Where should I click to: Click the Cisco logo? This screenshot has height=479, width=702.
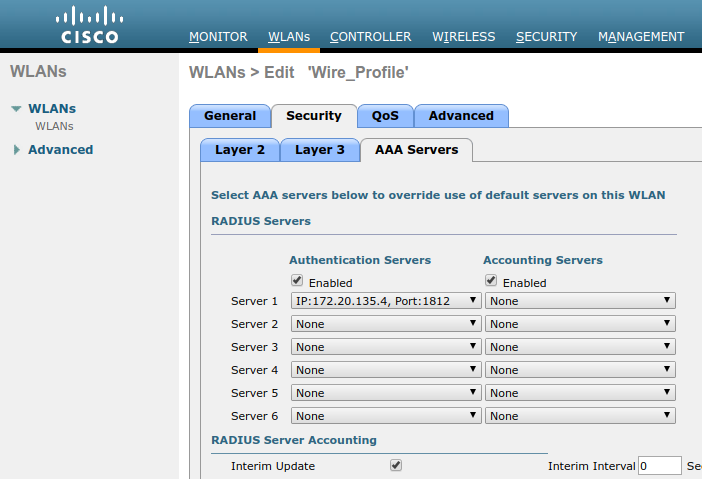pyautogui.click(x=89, y=25)
